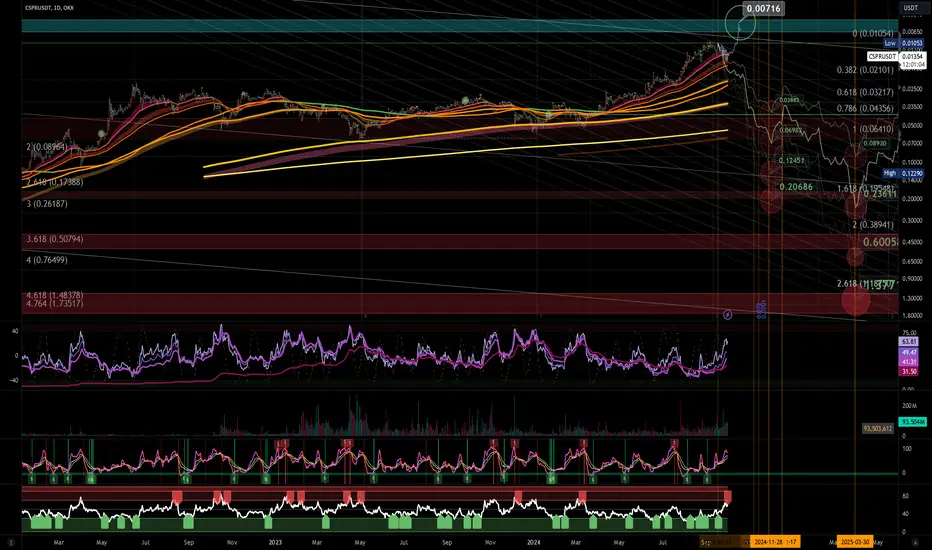Image resolution: width=932 pixels, height=550 pixels.
Task: Click the green 0.08920 projection label
Action: click(x=875, y=143)
